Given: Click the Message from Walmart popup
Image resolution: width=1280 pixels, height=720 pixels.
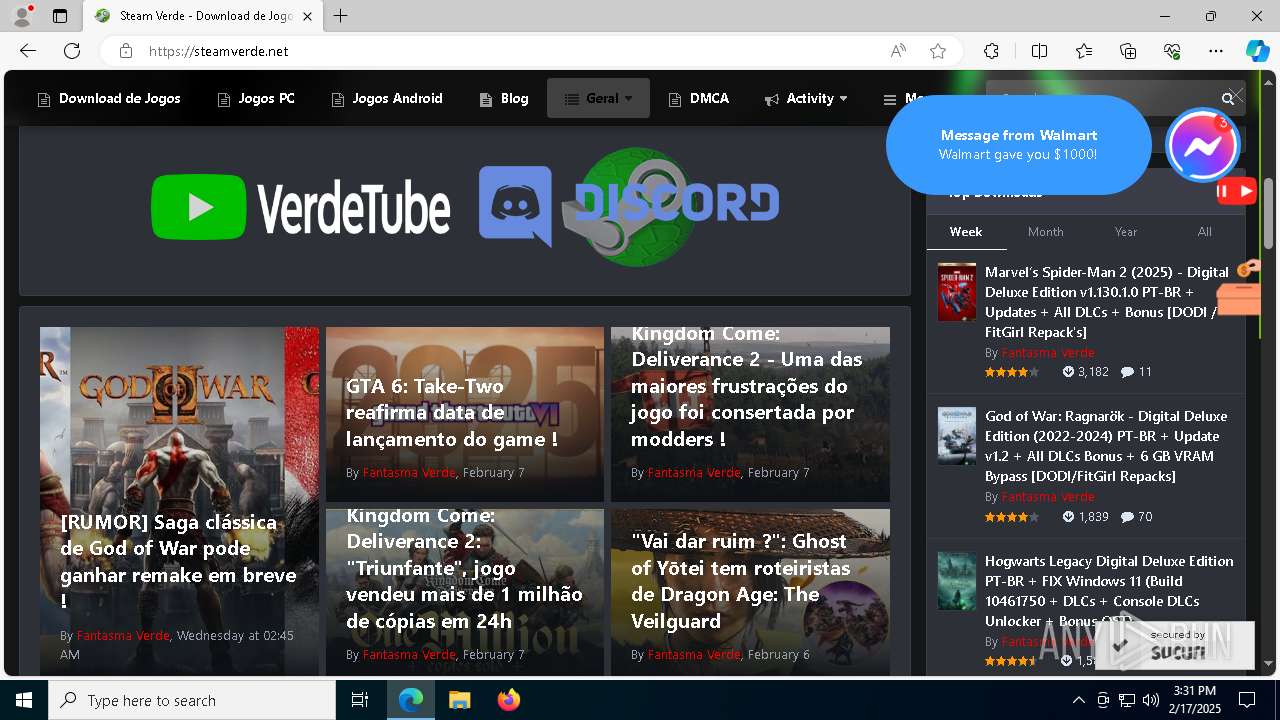Looking at the screenshot, I should [x=1018, y=145].
